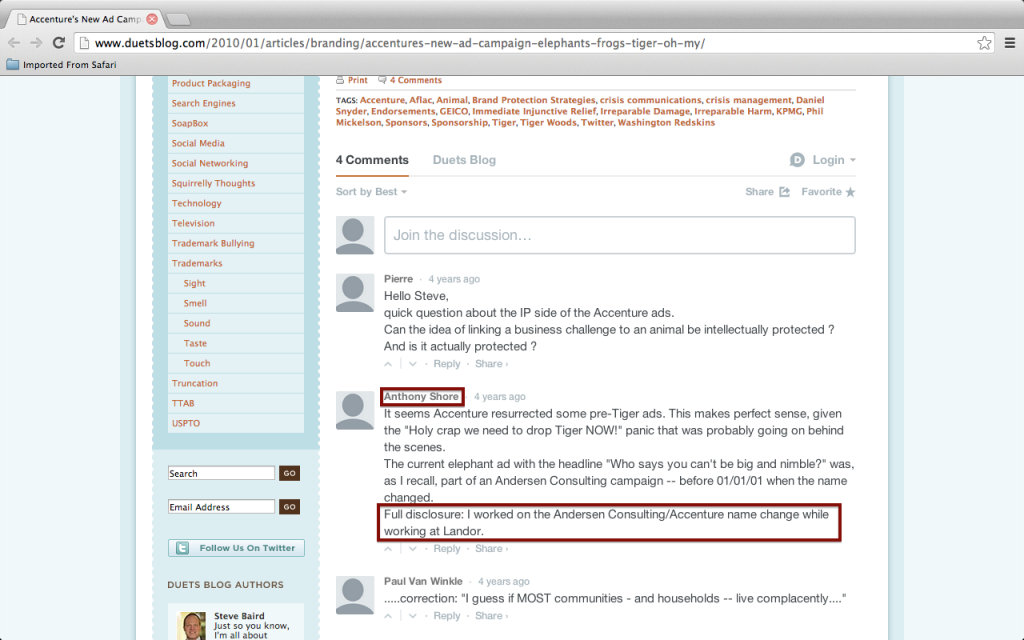Click Anthony Shore's avatar image
This screenshot has width=1024, height=640.
click(355, 410)
